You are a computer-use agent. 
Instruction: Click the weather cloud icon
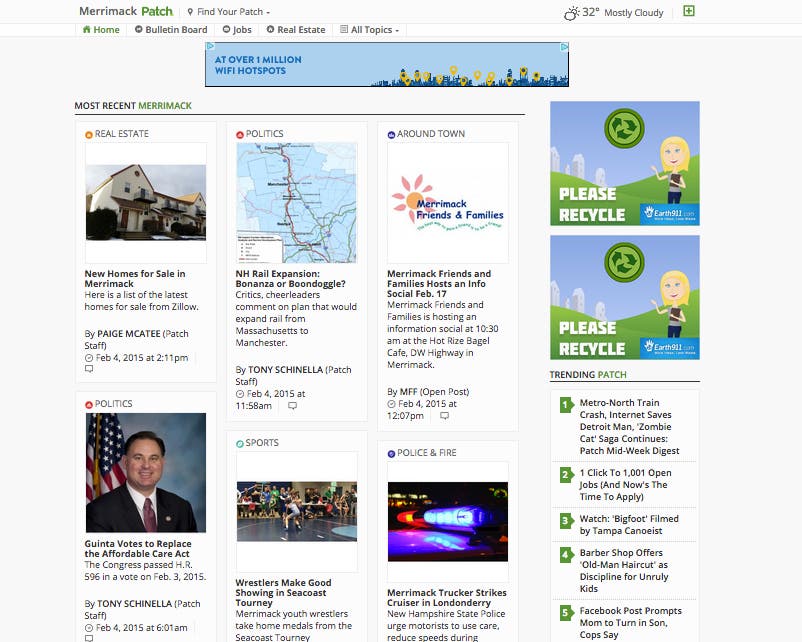point(572,13)
